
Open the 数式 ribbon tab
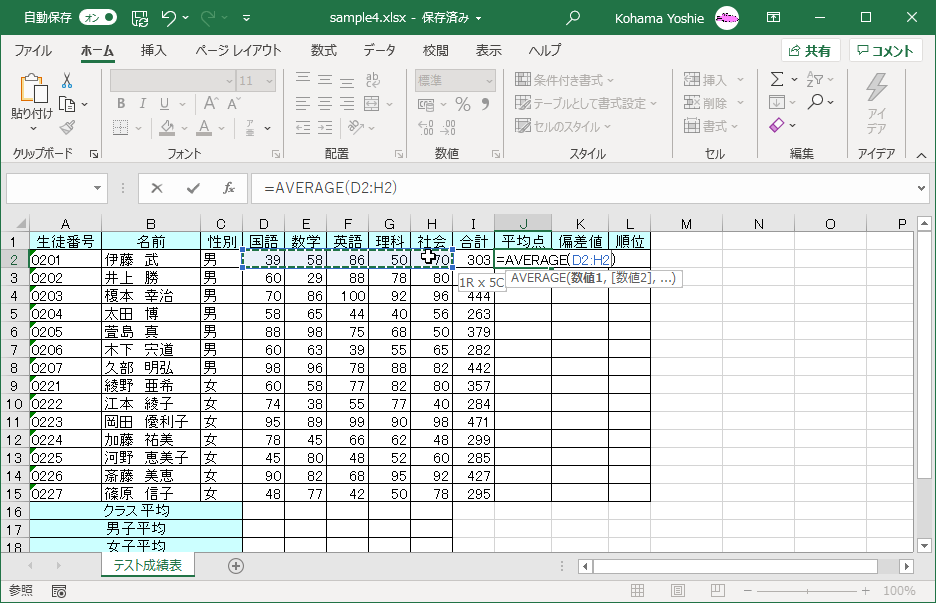click(323, 51)
